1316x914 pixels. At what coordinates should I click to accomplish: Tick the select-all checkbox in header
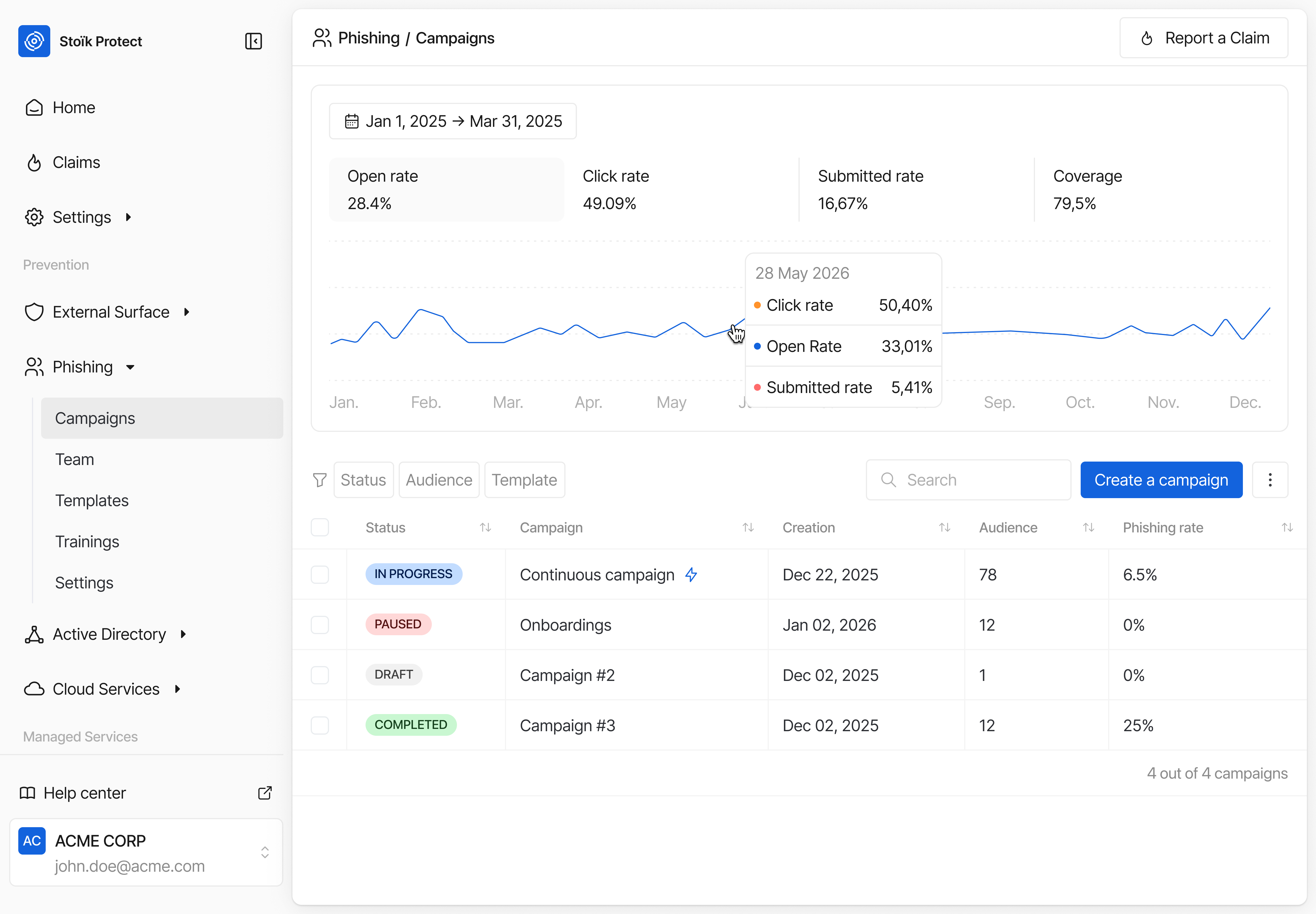pyautogui.click(x=320, y=528)
